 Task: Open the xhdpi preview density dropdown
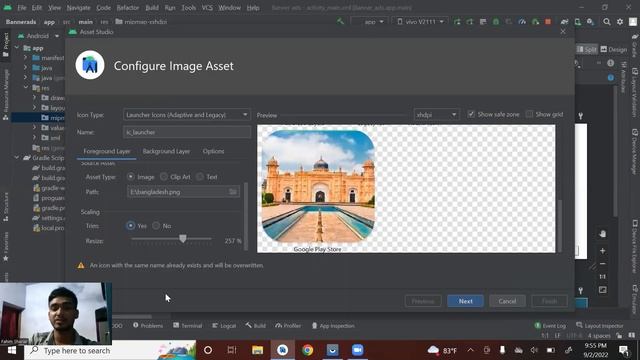[436, 115]
